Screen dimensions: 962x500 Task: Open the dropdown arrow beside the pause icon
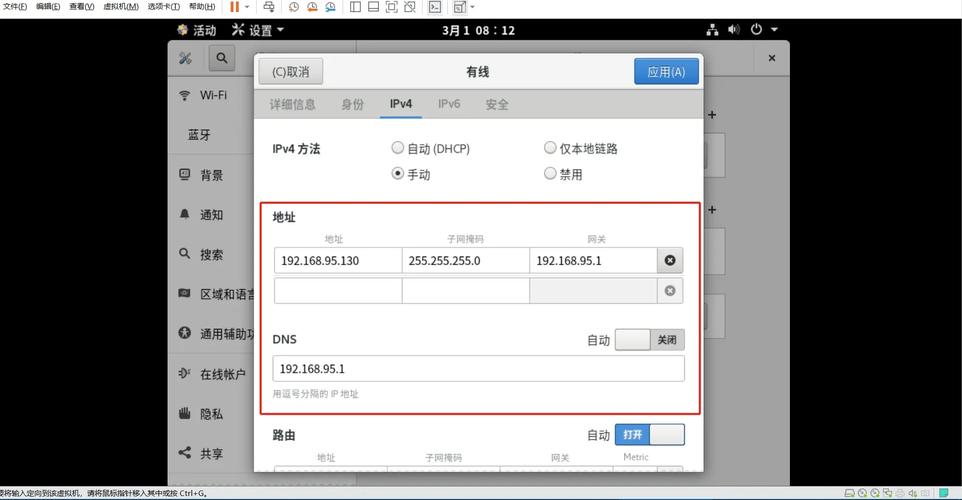point(247,7)
